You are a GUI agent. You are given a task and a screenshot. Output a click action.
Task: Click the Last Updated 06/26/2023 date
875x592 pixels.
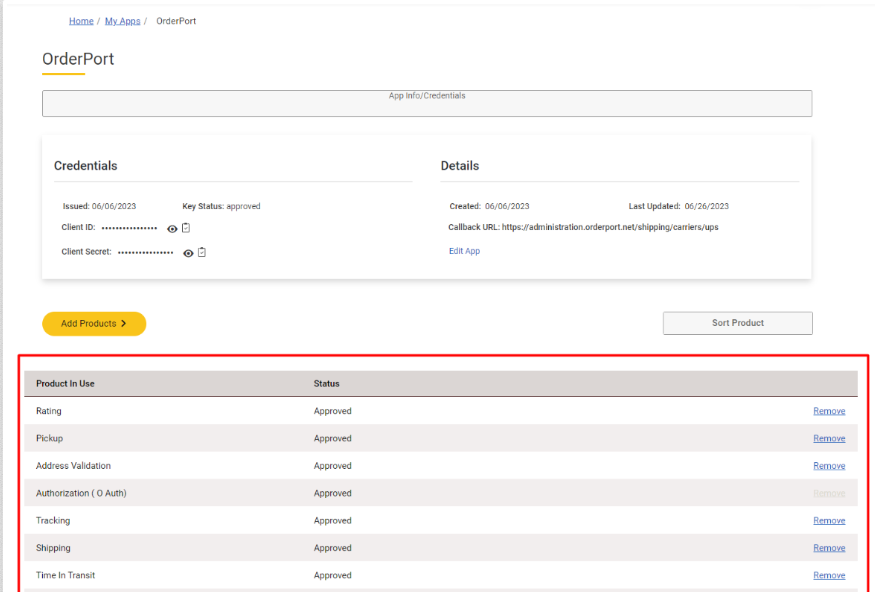(706, 206)
